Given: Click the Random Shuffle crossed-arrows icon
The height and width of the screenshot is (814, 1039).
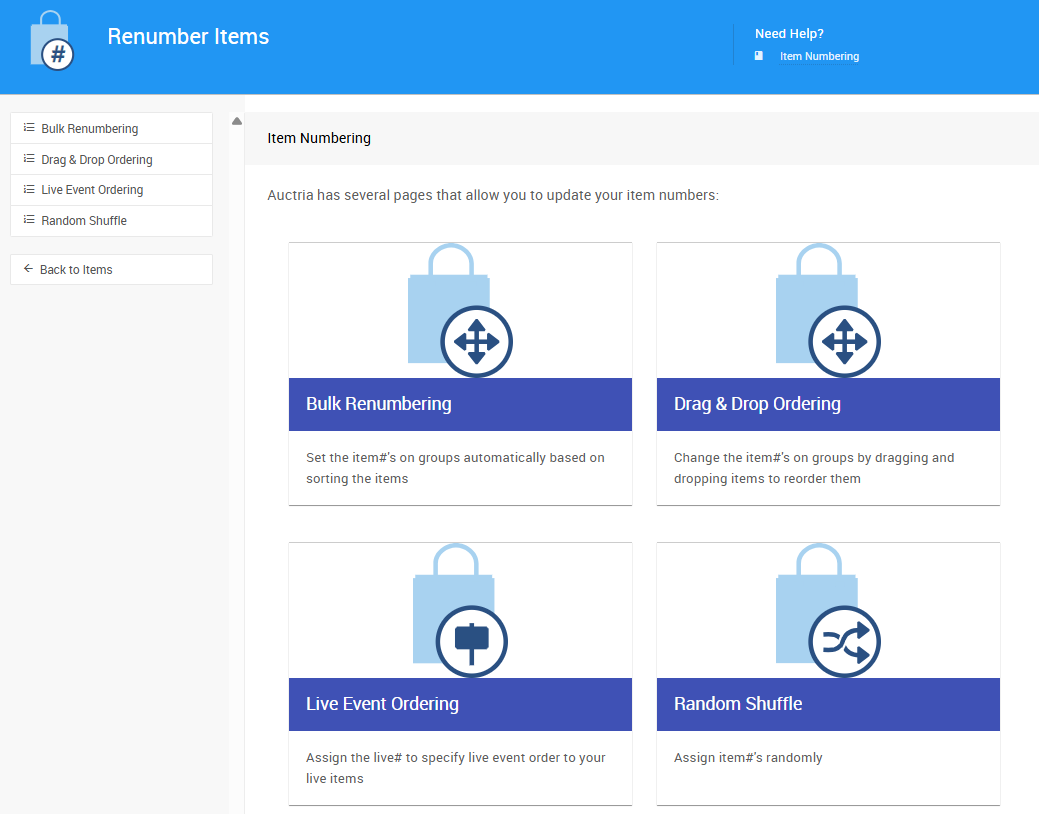Looking at the screenshot, I should (x=844, y=642).
